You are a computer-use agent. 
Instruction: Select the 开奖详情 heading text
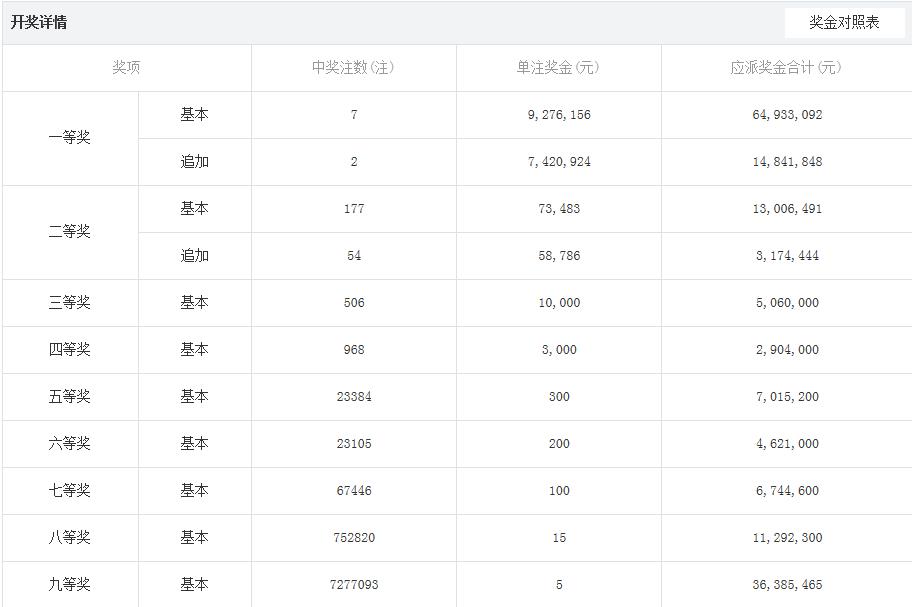coord(39,22)
